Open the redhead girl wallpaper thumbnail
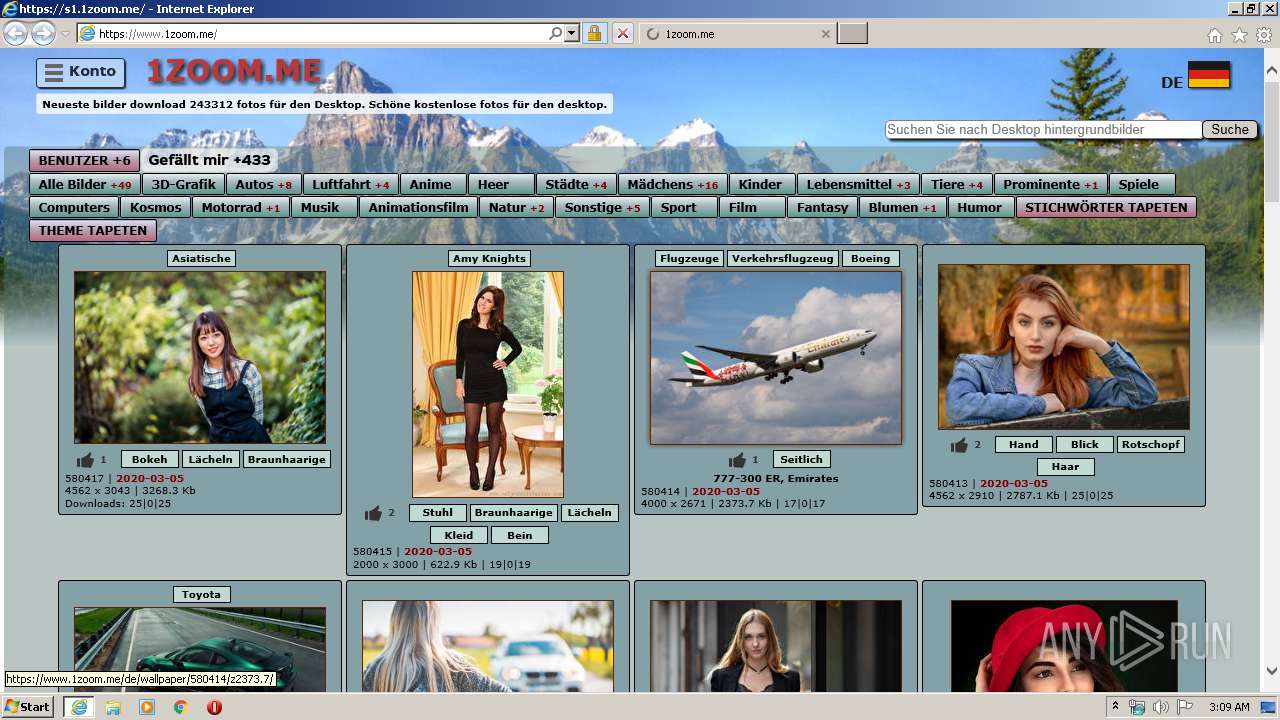Screen dimensions: 1280x720 [1064, 346]
